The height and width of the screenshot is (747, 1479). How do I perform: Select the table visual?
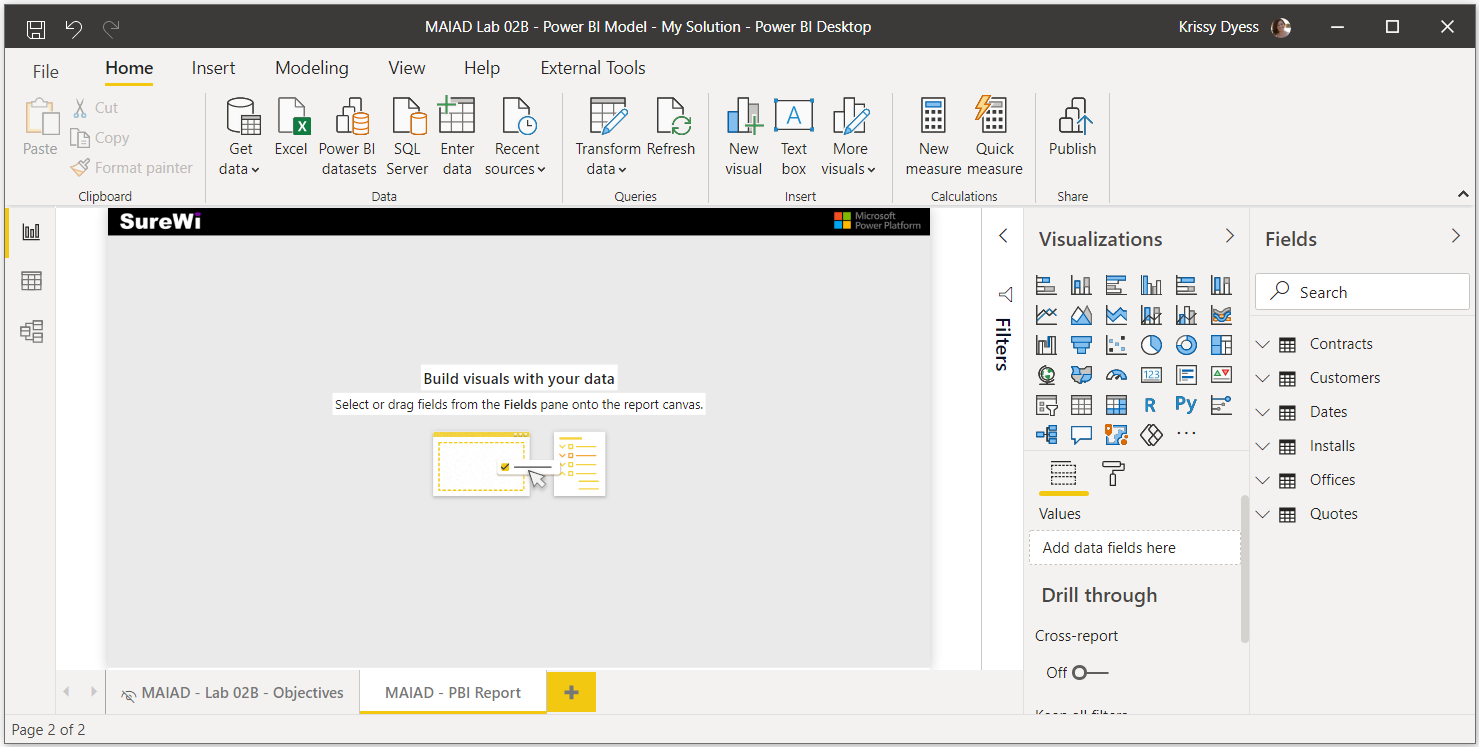click(x=1081, y=405)
